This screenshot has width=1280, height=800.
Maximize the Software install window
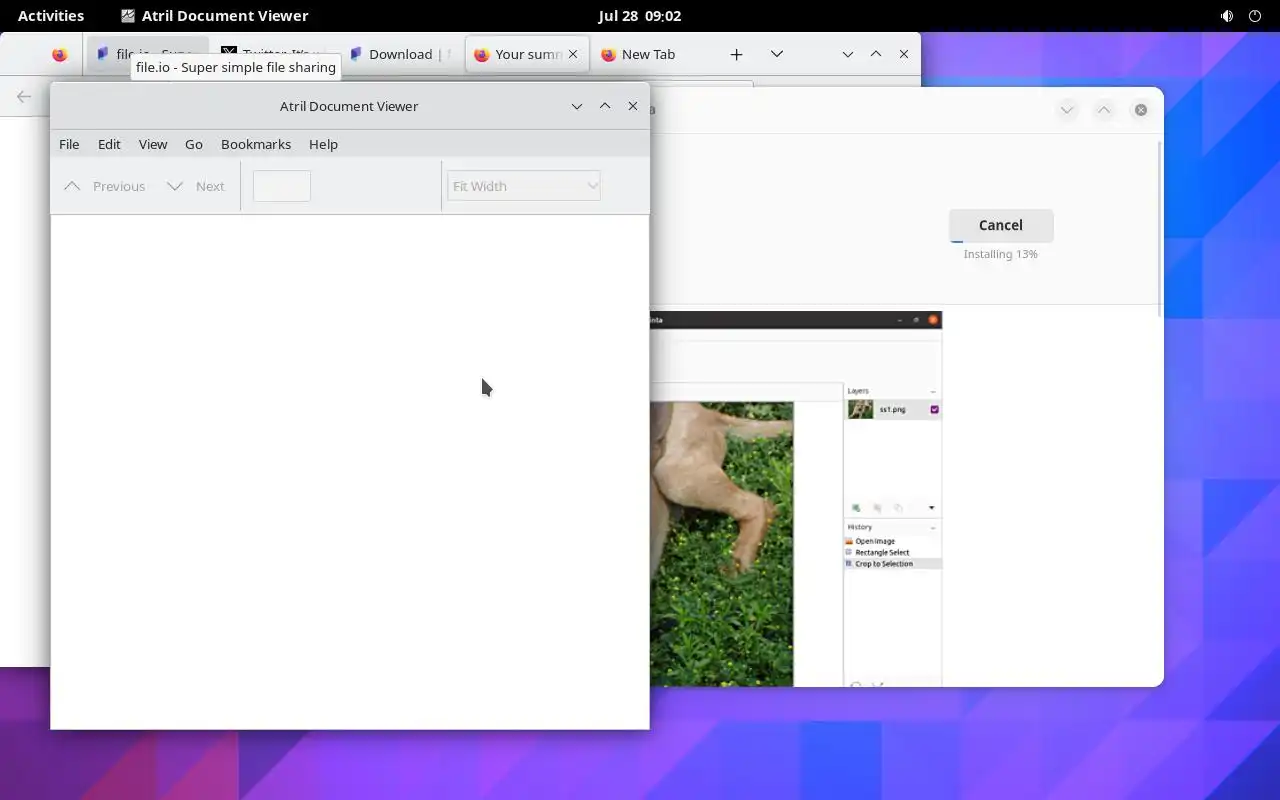tap(1104, 110)
